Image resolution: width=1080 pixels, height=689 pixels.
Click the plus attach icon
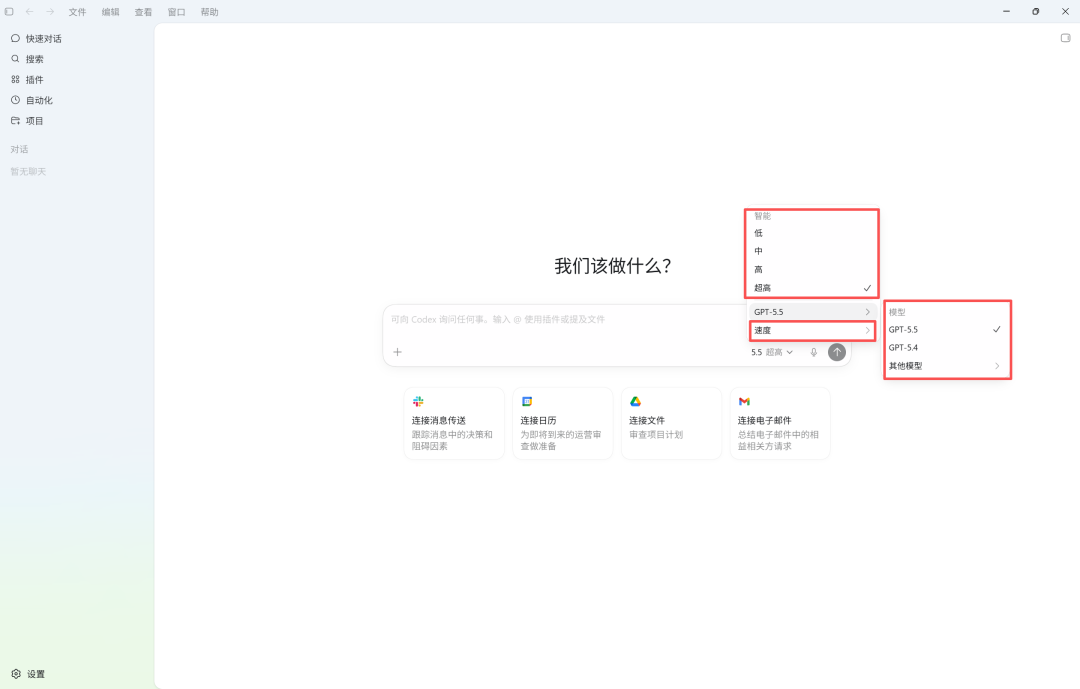coord(397,352)
